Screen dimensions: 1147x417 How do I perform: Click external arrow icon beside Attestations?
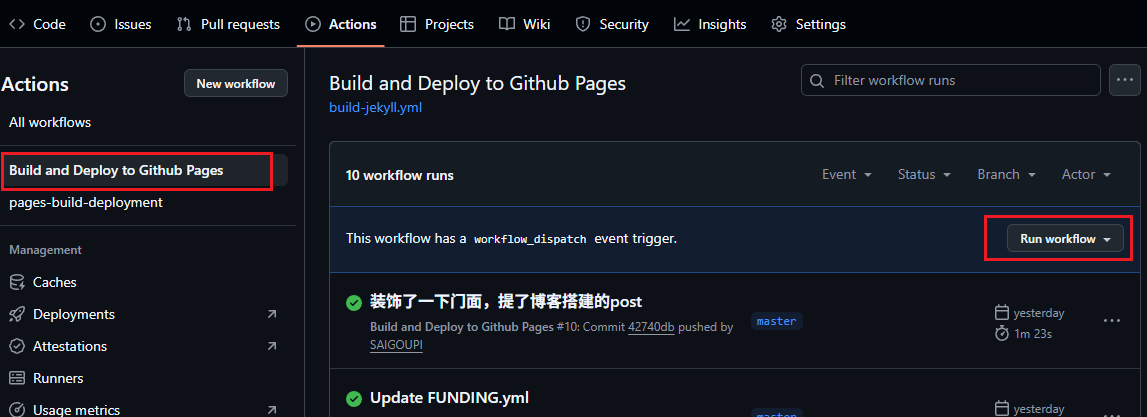(272, 346)
